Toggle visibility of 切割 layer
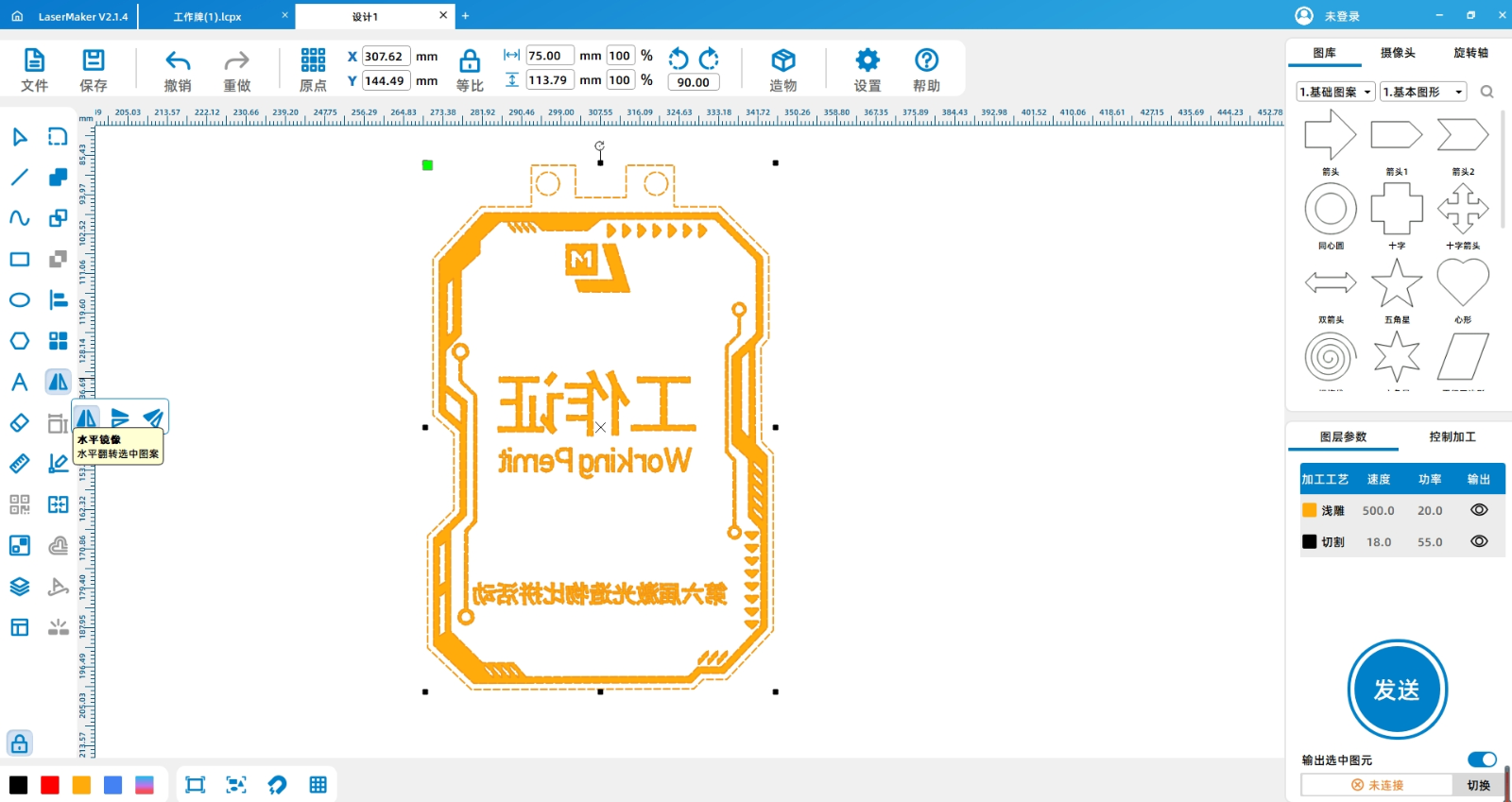 coord(1479,541)
